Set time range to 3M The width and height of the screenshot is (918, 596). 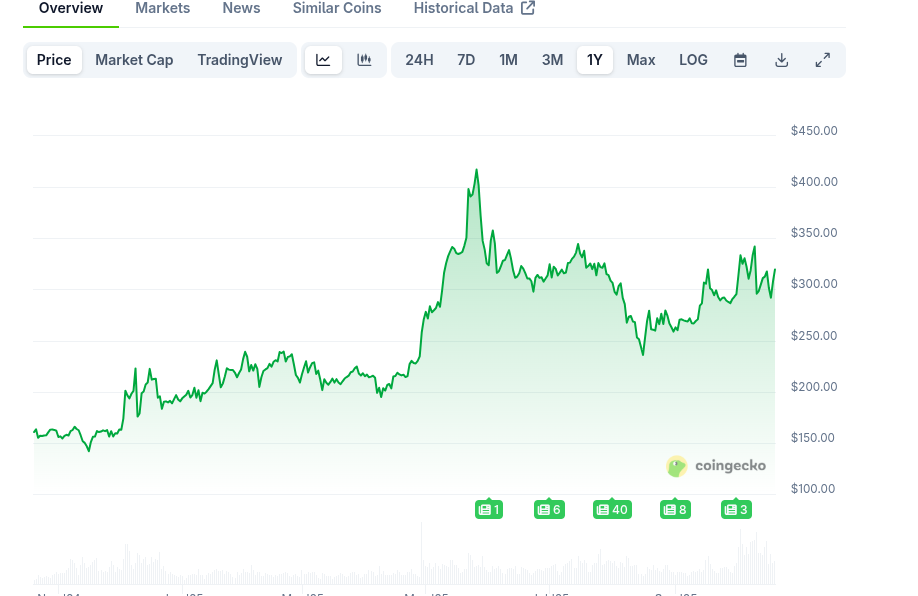(x=552, y=60)
